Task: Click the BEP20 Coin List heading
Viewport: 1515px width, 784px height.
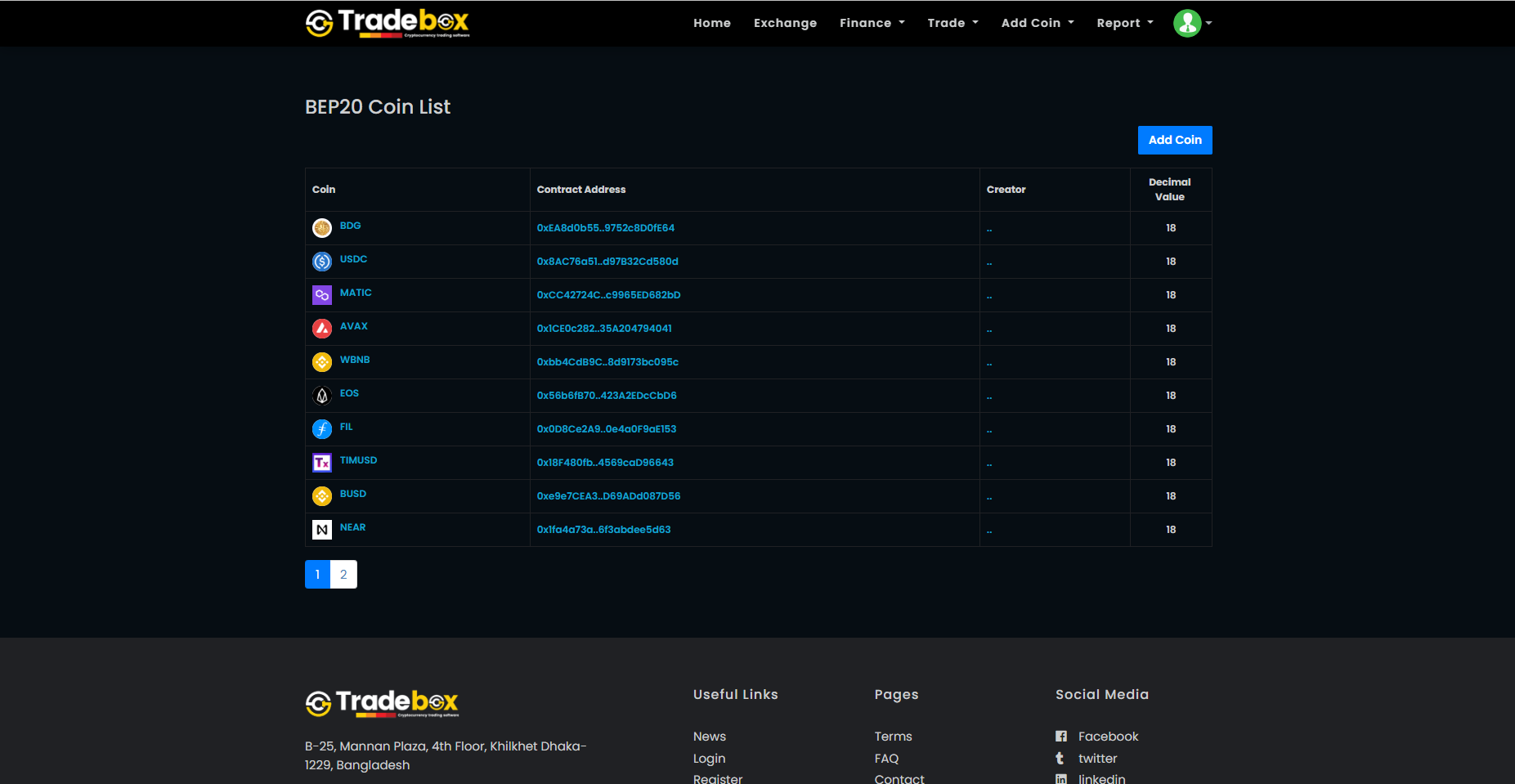Action: [378, 107]
